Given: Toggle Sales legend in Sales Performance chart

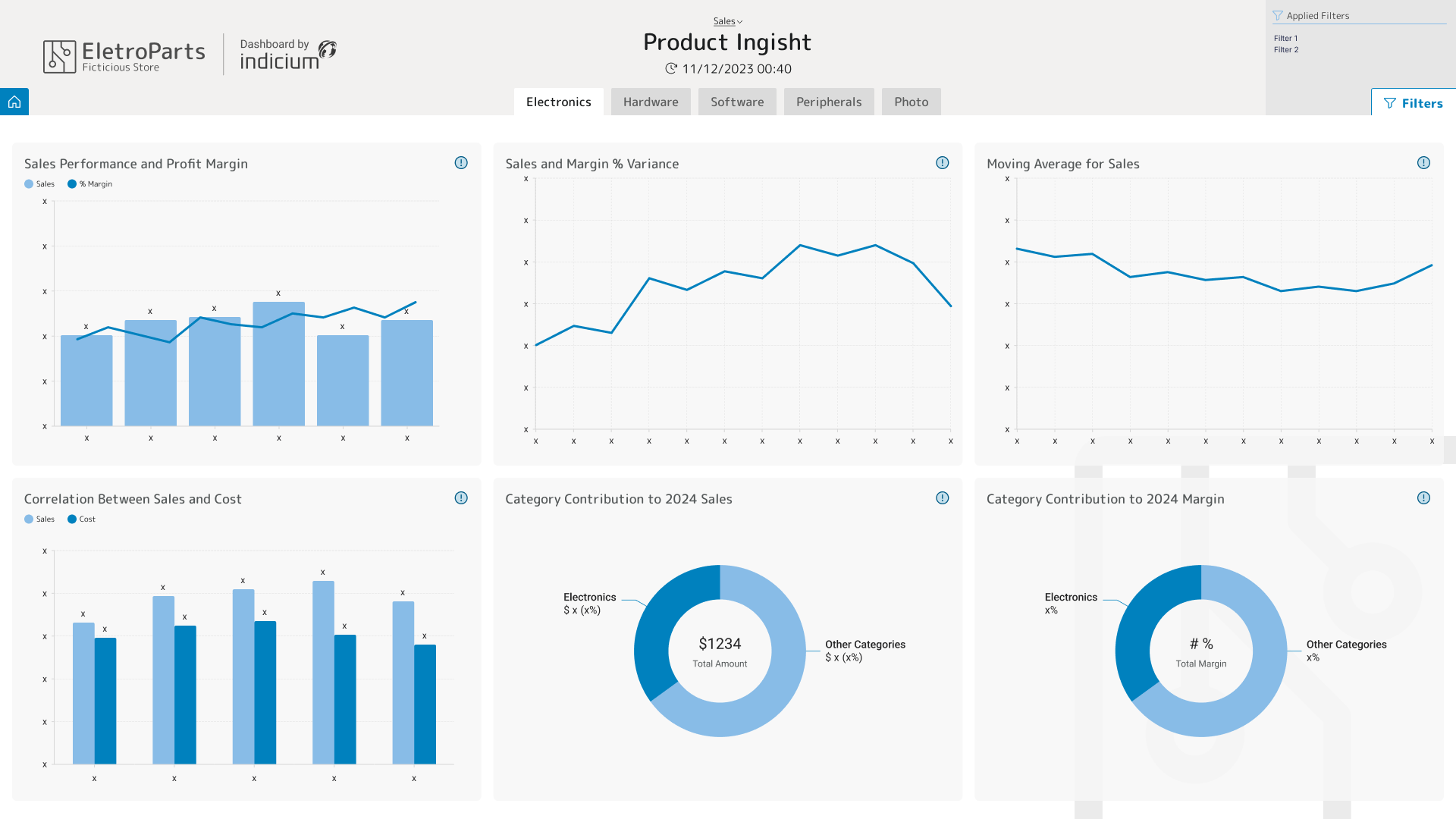Looking at the screenshot, I should pyautogui.click(x=39, y=184).
